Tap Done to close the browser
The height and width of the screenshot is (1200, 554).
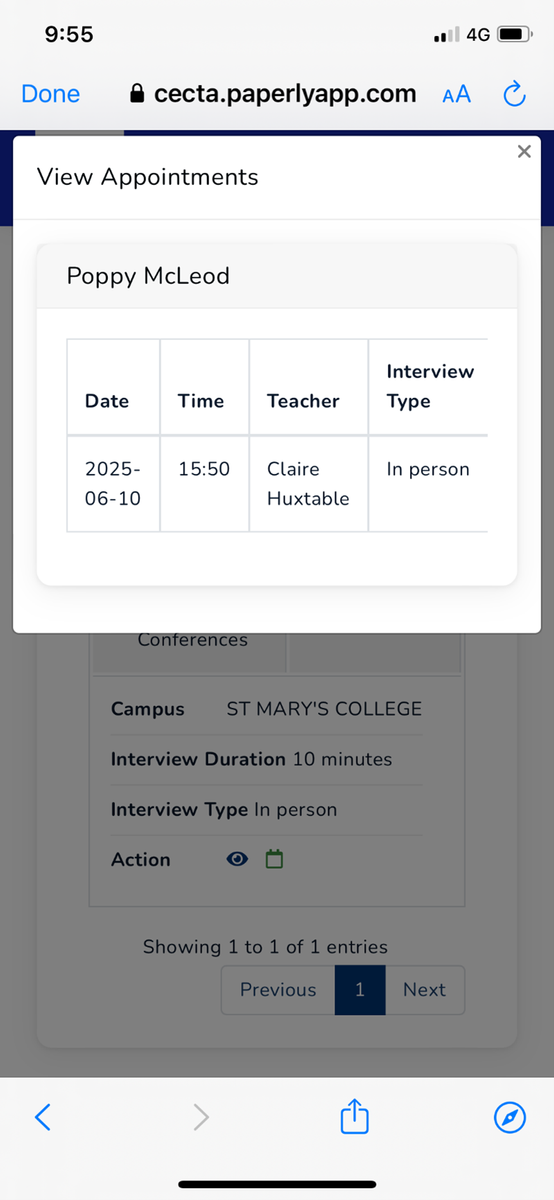click(51, 94)
